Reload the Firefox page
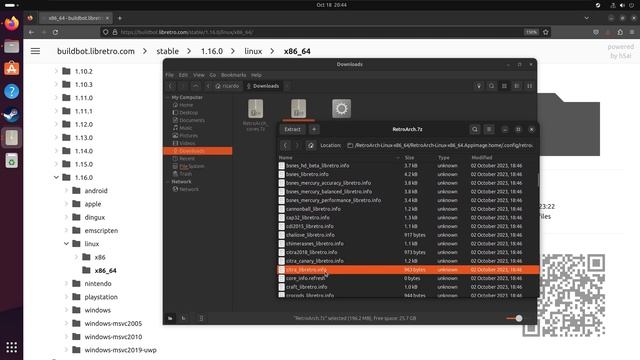Screen dimensions: 640x360 click(56, 32)
